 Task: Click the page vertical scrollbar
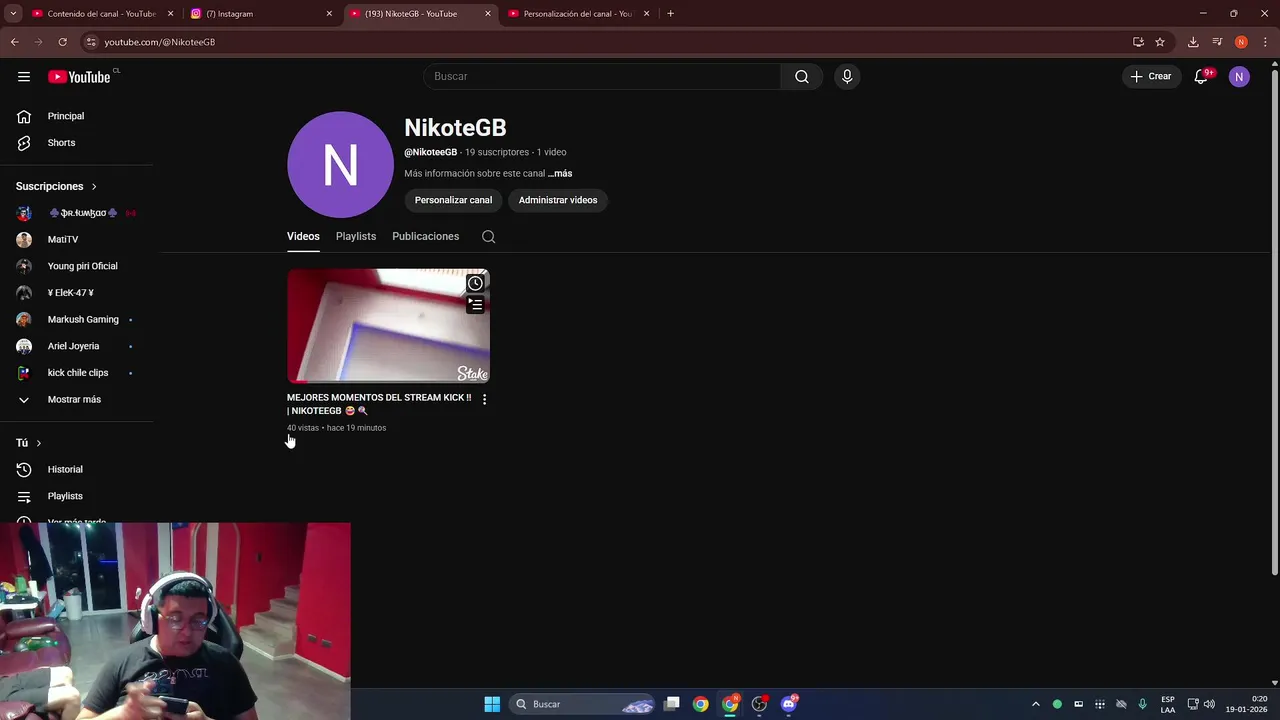point(1274,320)
